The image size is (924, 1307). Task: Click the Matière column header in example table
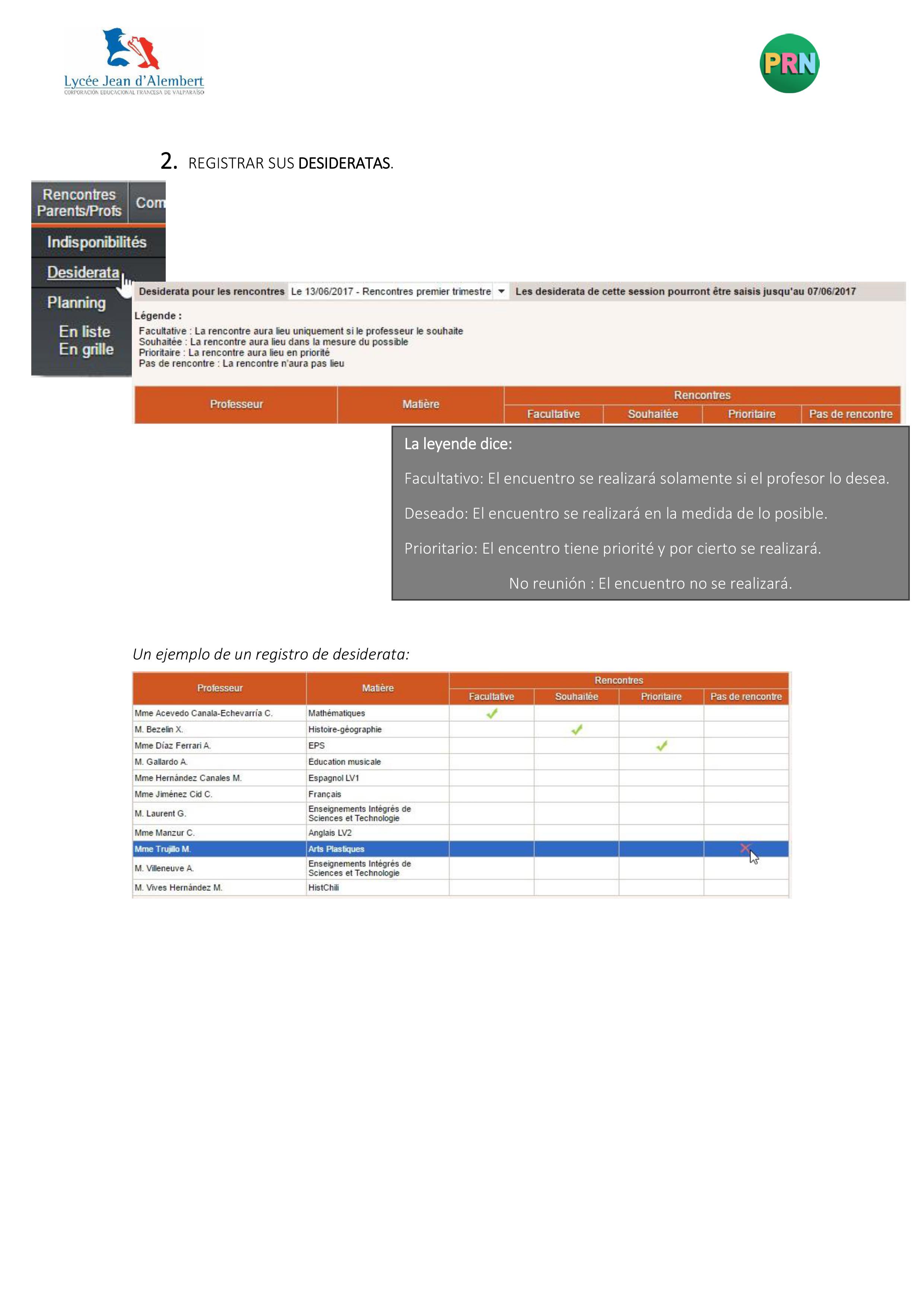377,688
